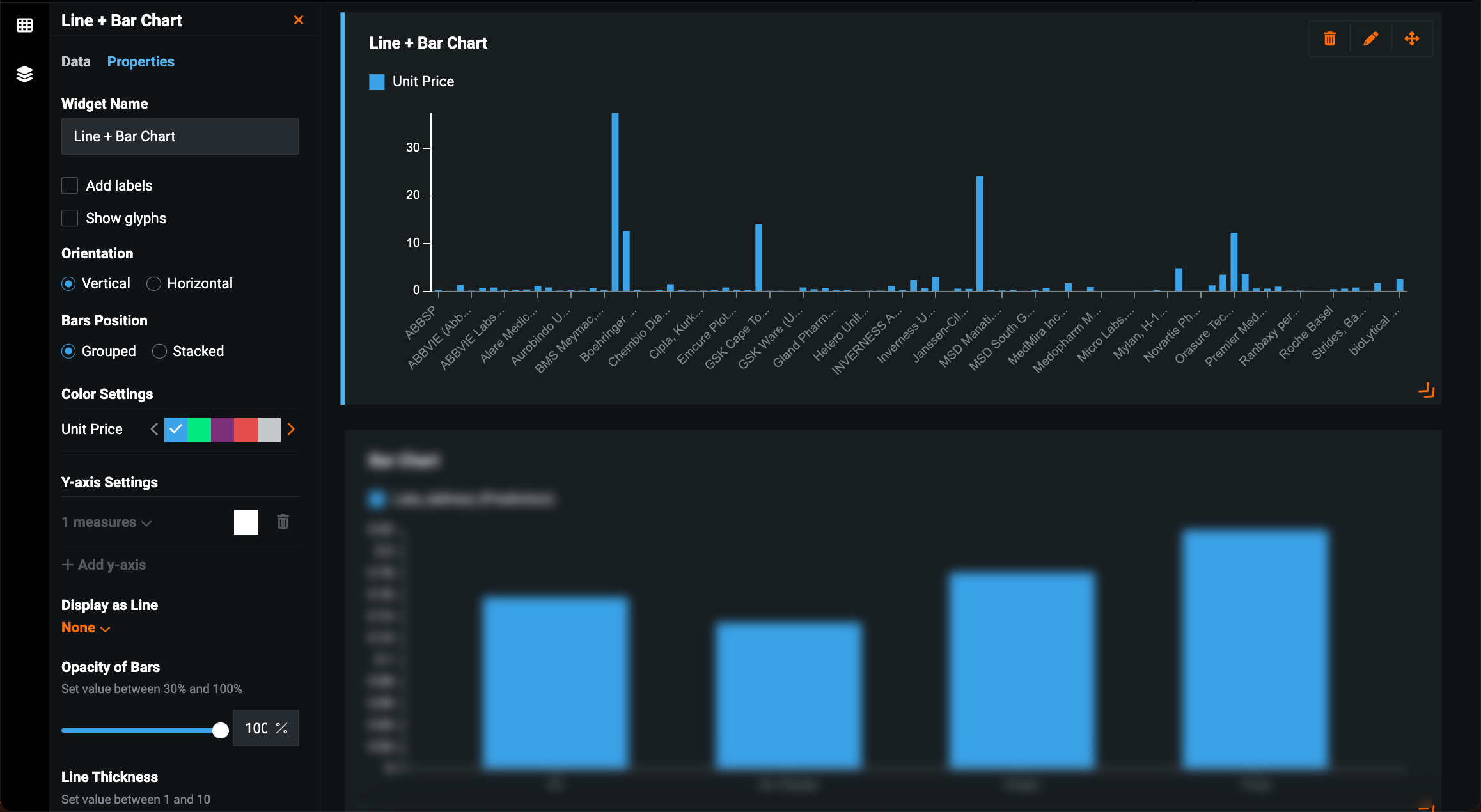Screen dimensions: 1481x812
Task: Click the chart resize corner handle
Action: [1426, 390]
